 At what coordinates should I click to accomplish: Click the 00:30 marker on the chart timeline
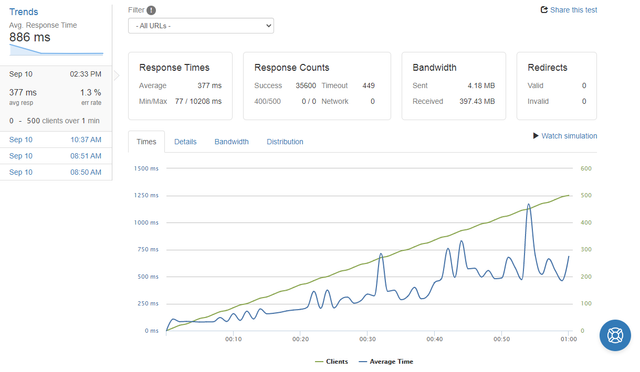tap(367, 339)
